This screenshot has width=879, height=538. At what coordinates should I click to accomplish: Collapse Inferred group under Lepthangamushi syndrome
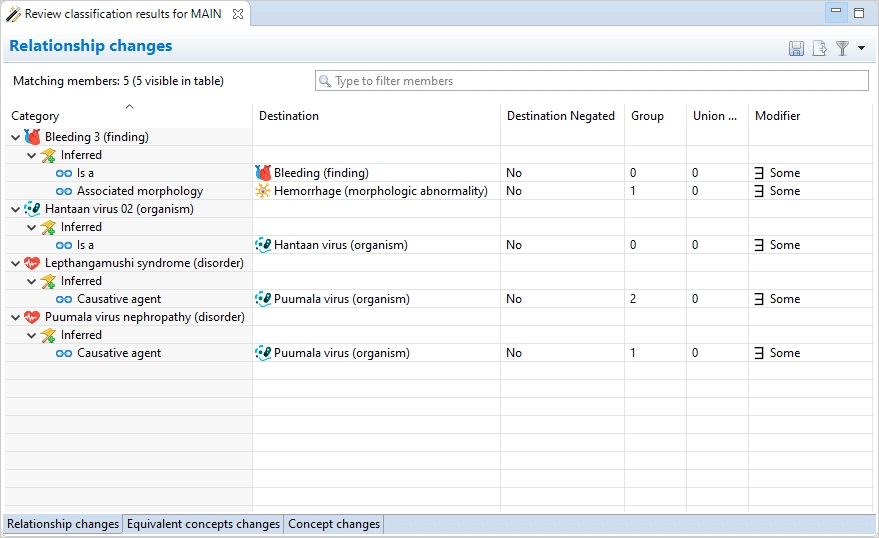(x=31, y=281)
